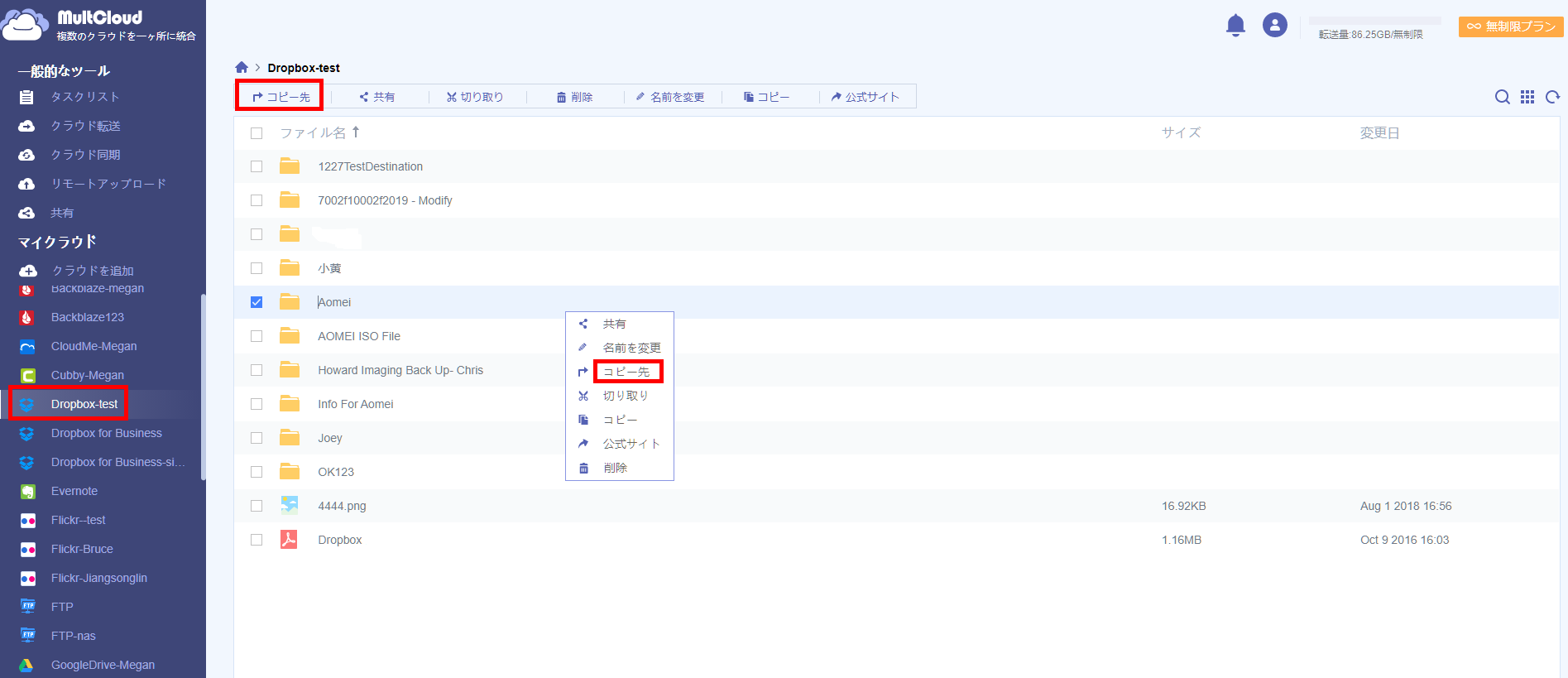Click the 名前を変更 toolbar button
Image resolution: width=1568 pixels, height=678 pixels.
(670, 97)
